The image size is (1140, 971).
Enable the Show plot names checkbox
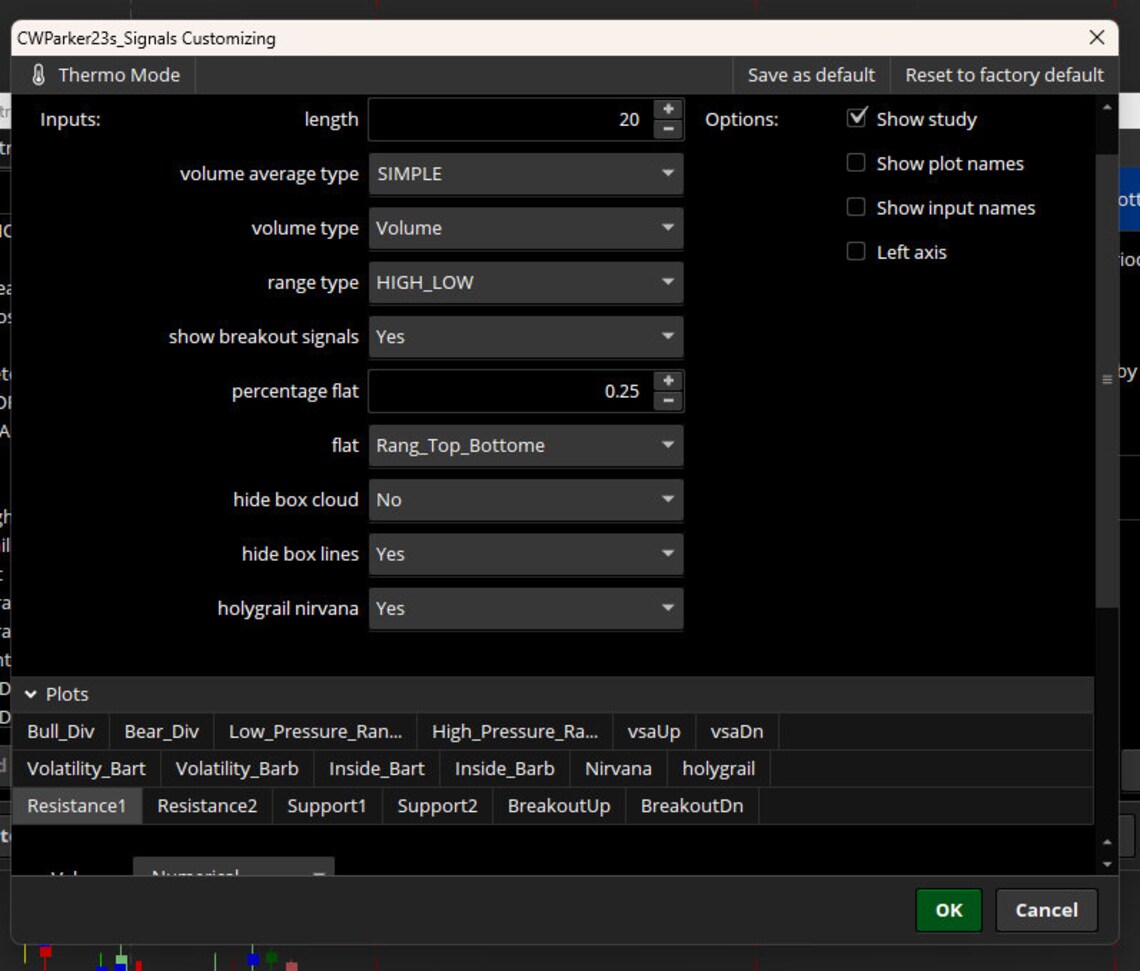[x=856, y=162]
